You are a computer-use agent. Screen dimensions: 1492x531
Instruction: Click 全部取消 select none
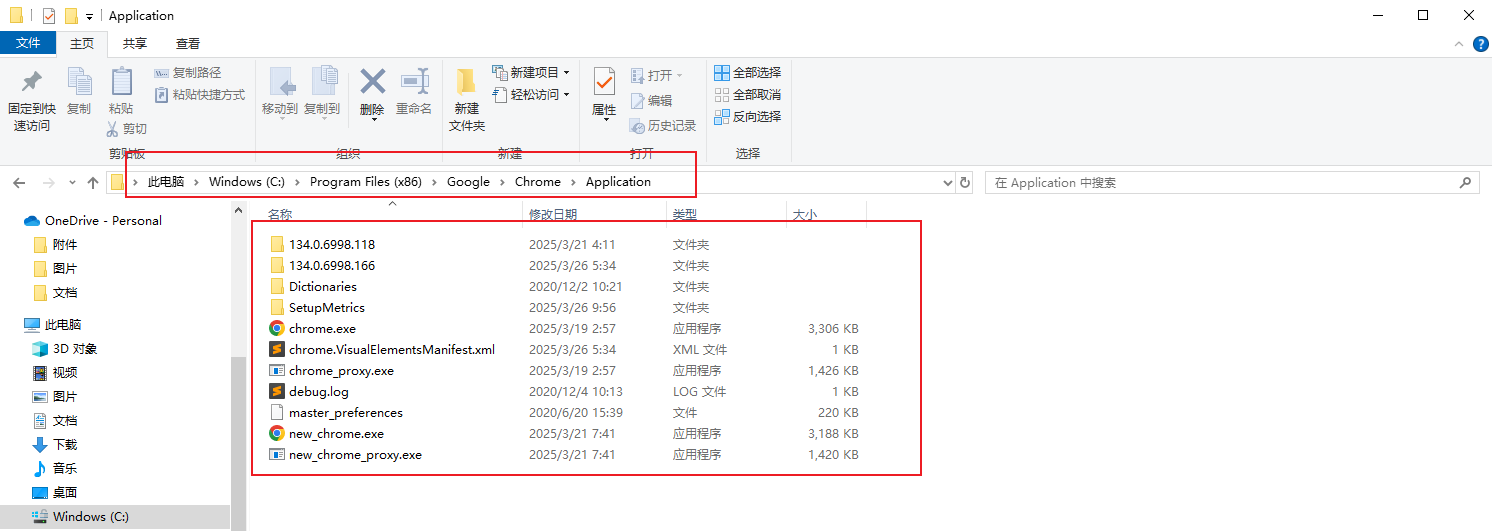[747, 95]
